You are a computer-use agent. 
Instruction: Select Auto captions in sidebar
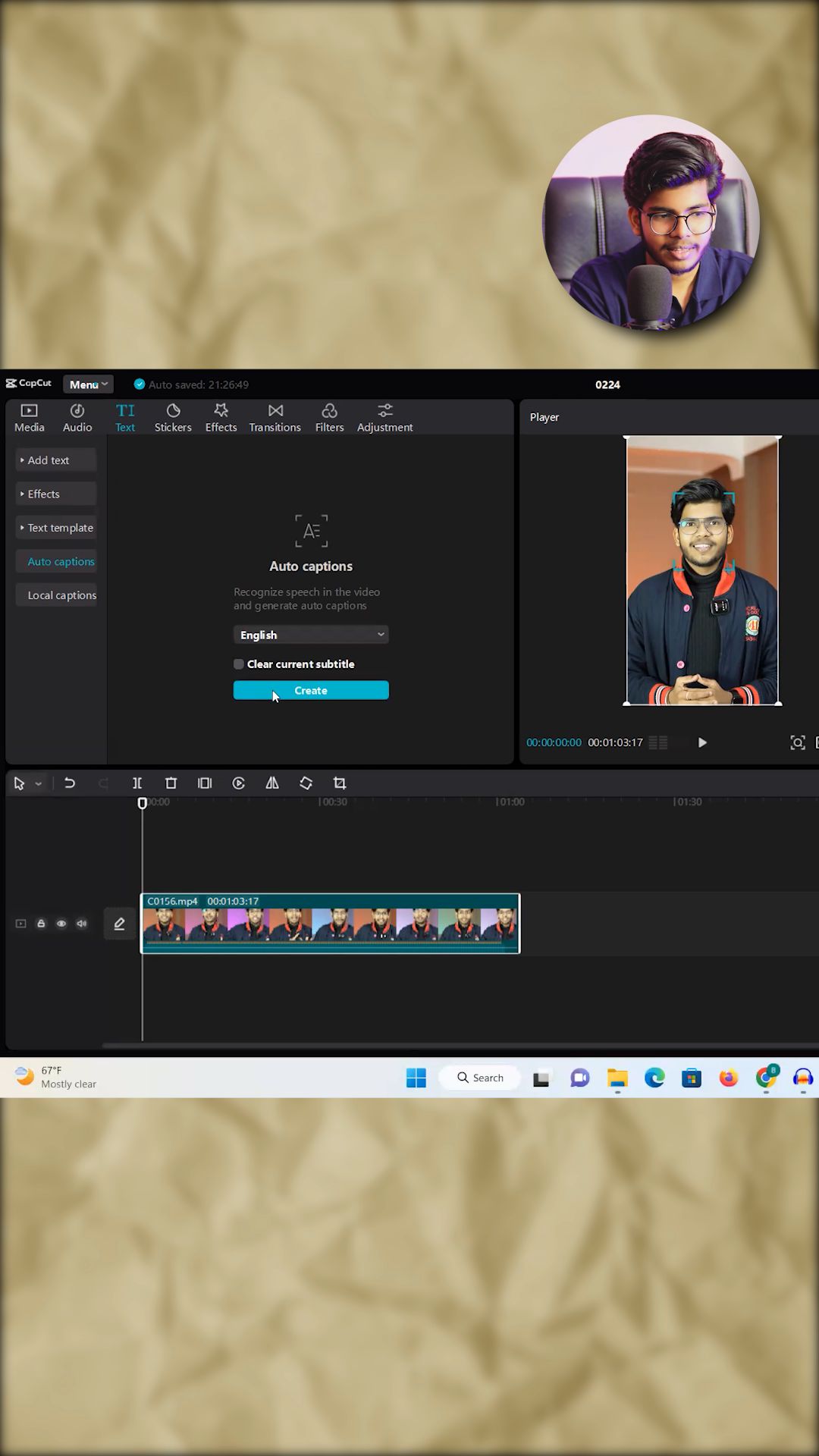56,561
